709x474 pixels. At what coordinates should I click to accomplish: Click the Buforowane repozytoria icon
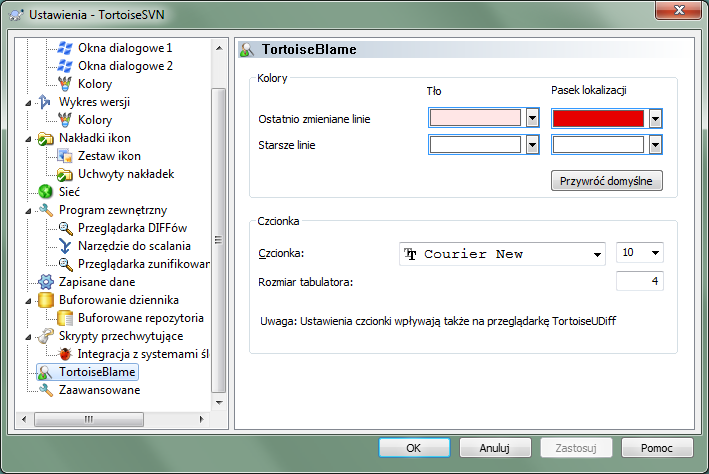[x=65, y=318]
